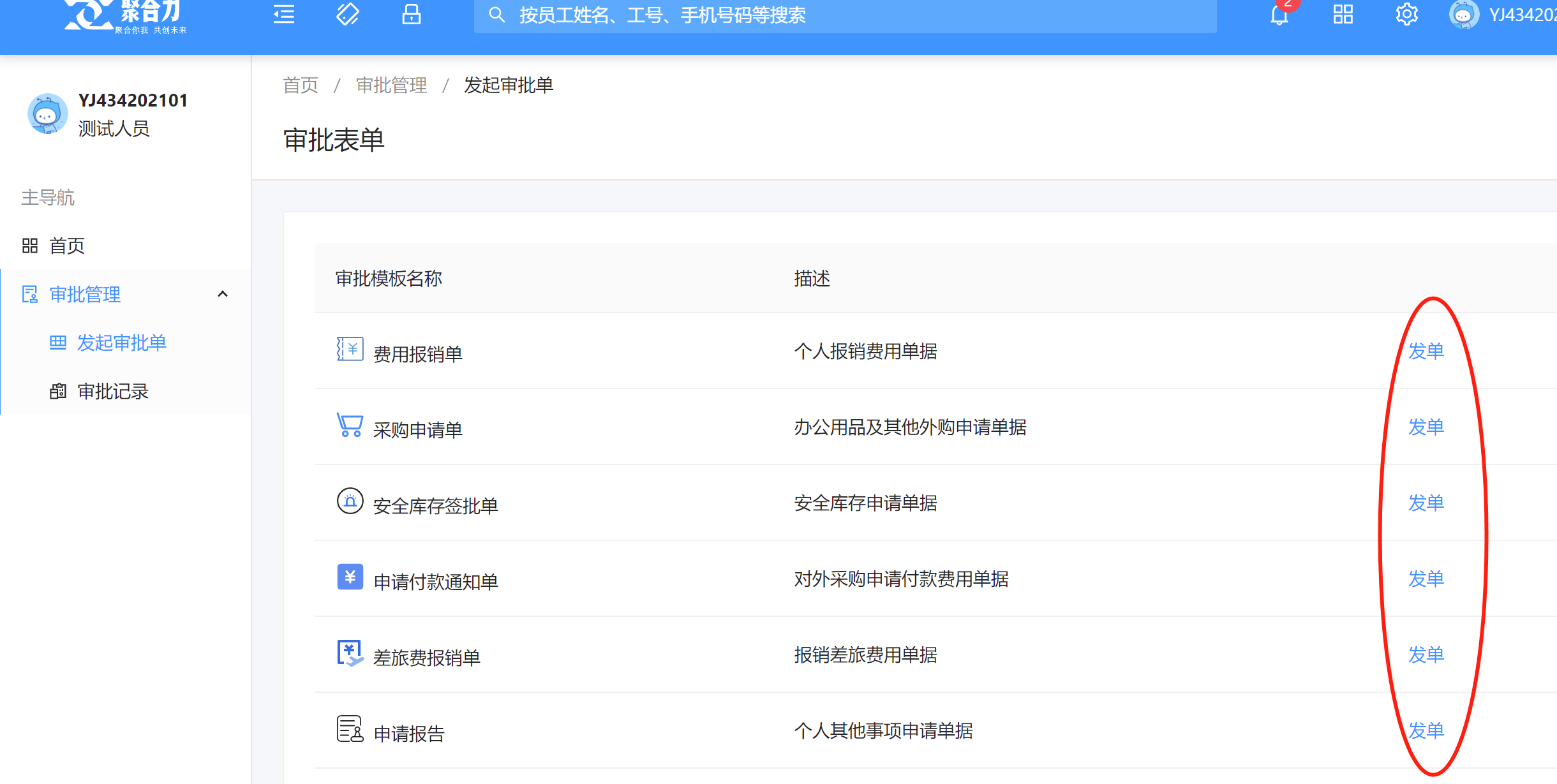Viewport: 1557px width, 784px height.
Task: Click the 费用报销单 template icon
Action: 350,350
